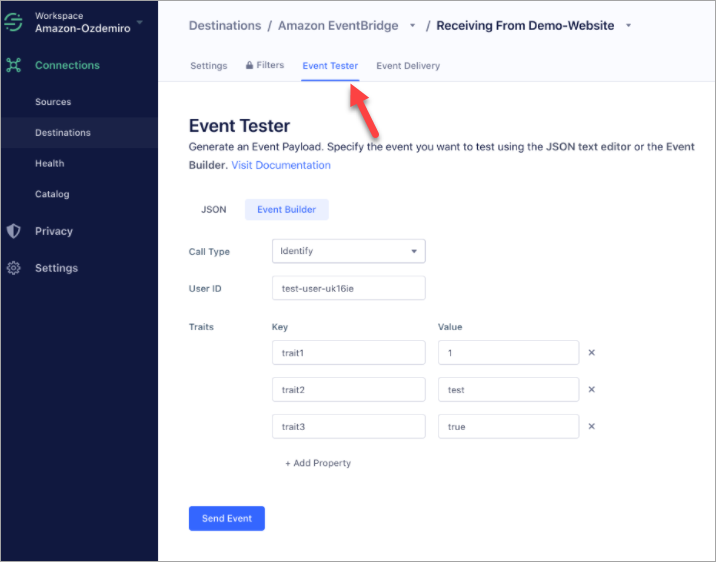Open the Settings tab
Viewport: 716px width, 562px height.
tap(209, 66)
